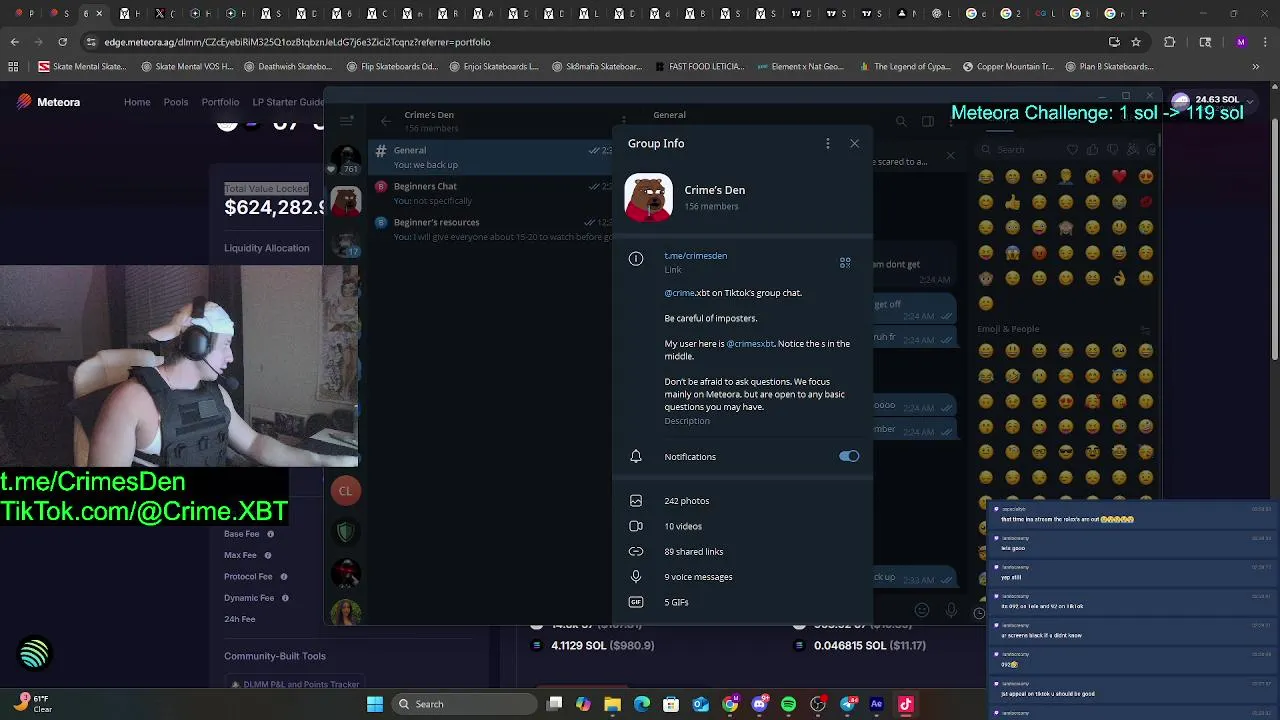Bookmark this page star icon
This screenshot has width=1280, height=720.
pos(1136,42)
